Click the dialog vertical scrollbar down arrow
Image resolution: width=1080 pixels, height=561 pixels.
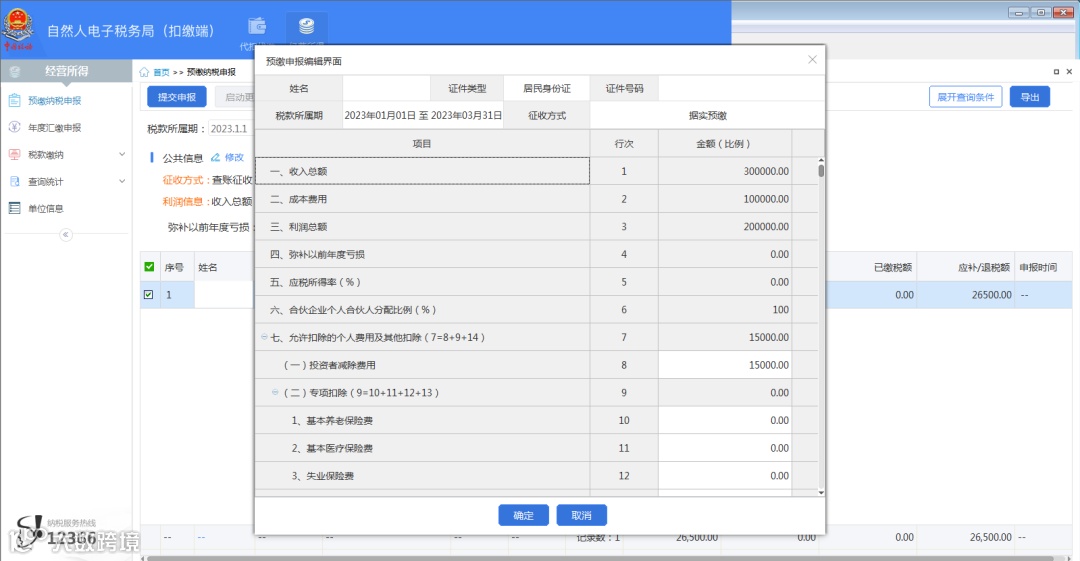tap(821, 492)
